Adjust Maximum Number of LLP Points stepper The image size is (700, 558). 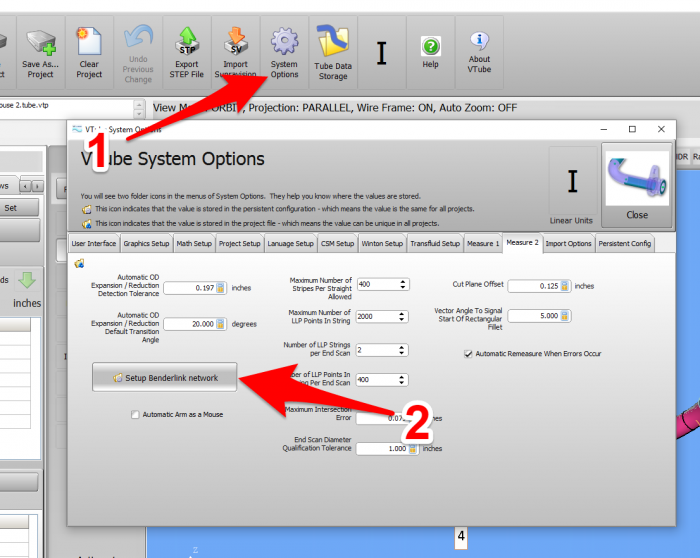pos(402,316)
